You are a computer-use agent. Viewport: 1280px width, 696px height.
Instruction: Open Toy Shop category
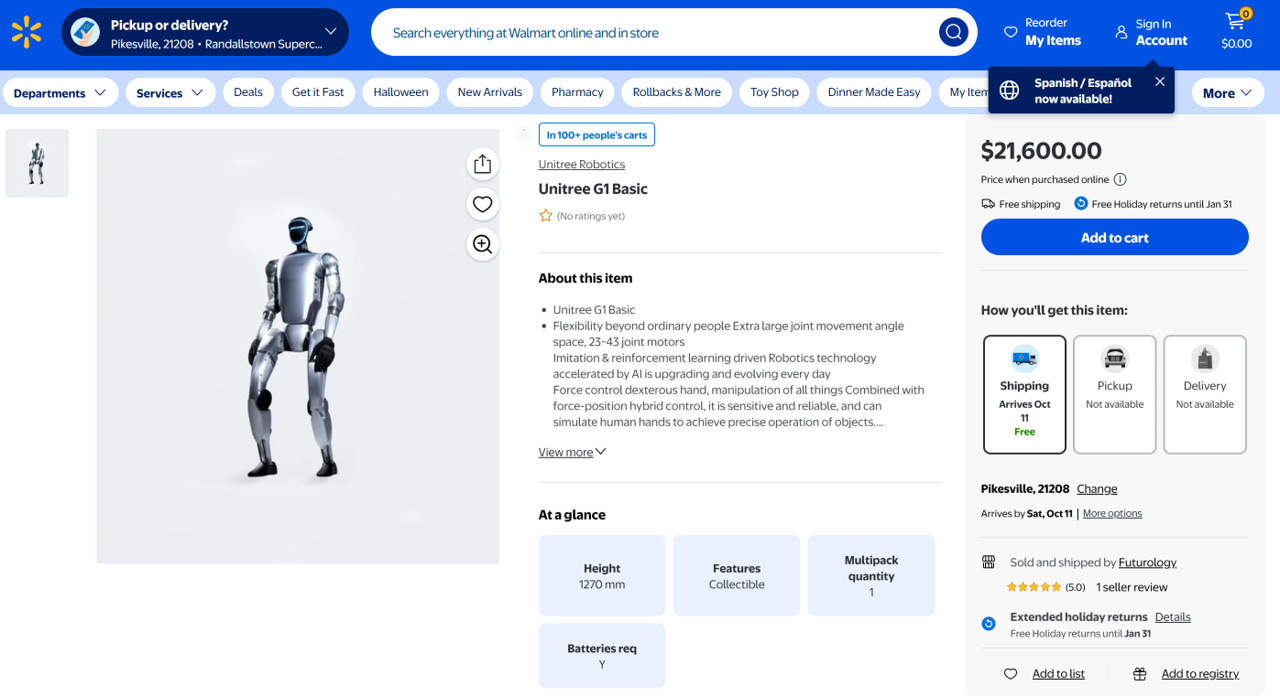pyautogui.click(x=775, y=92)
